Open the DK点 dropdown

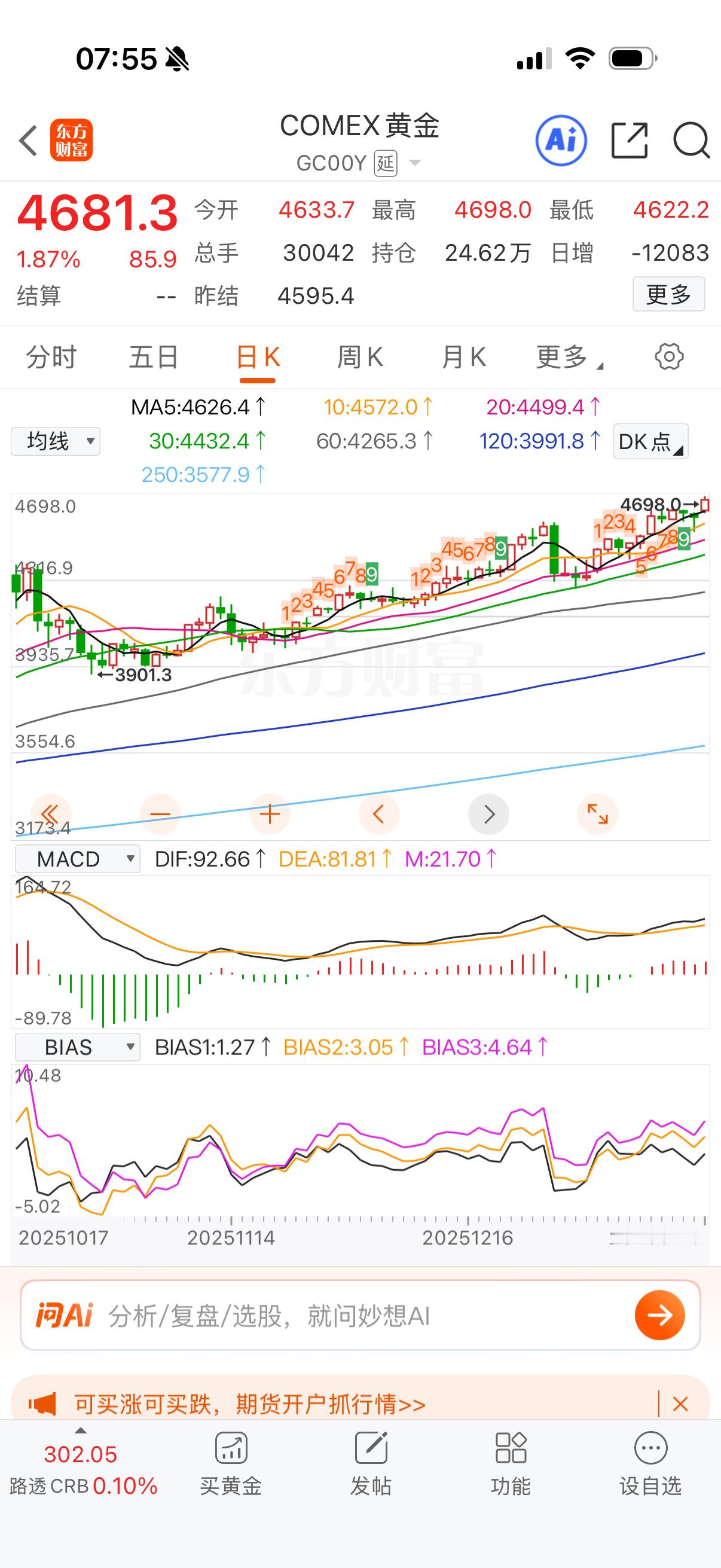[x=651, y=441]
